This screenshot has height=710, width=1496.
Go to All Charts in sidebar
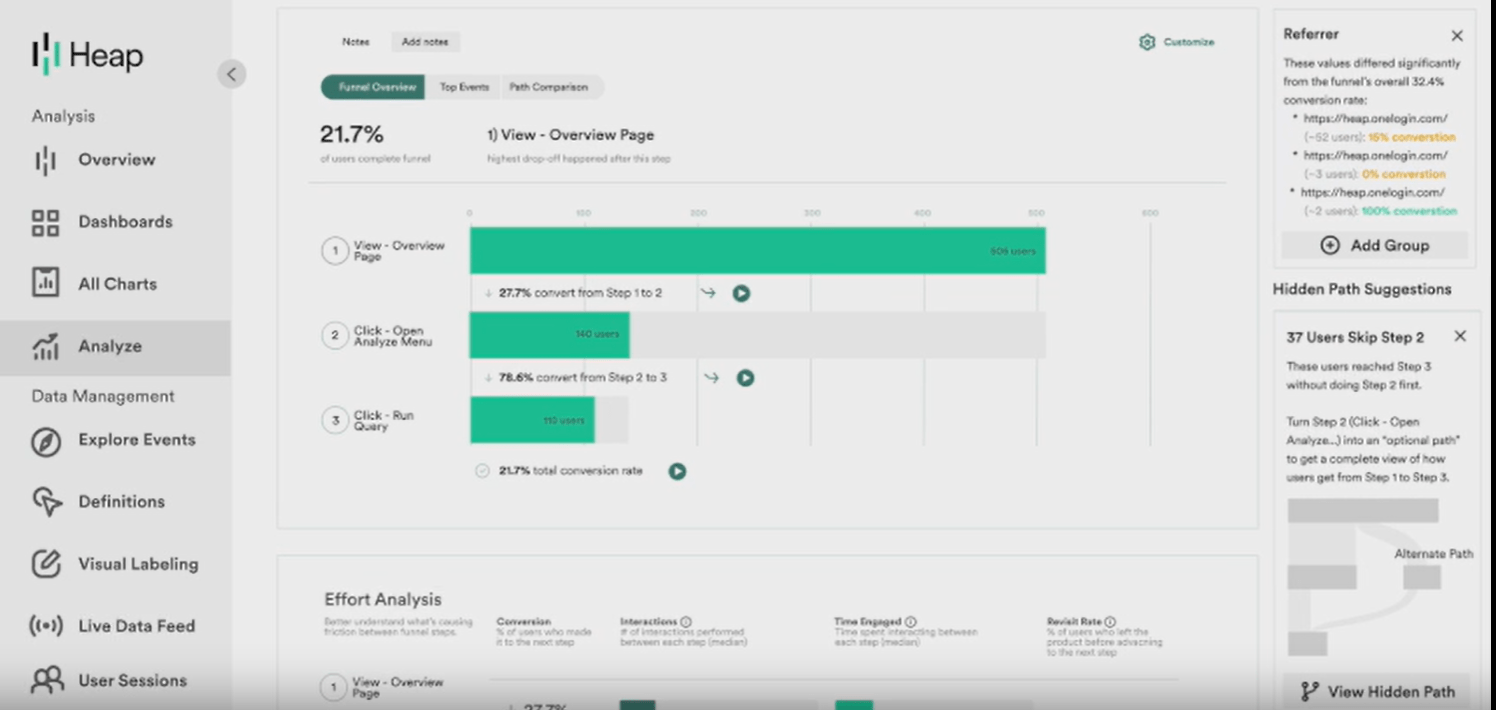pos(117,284)
